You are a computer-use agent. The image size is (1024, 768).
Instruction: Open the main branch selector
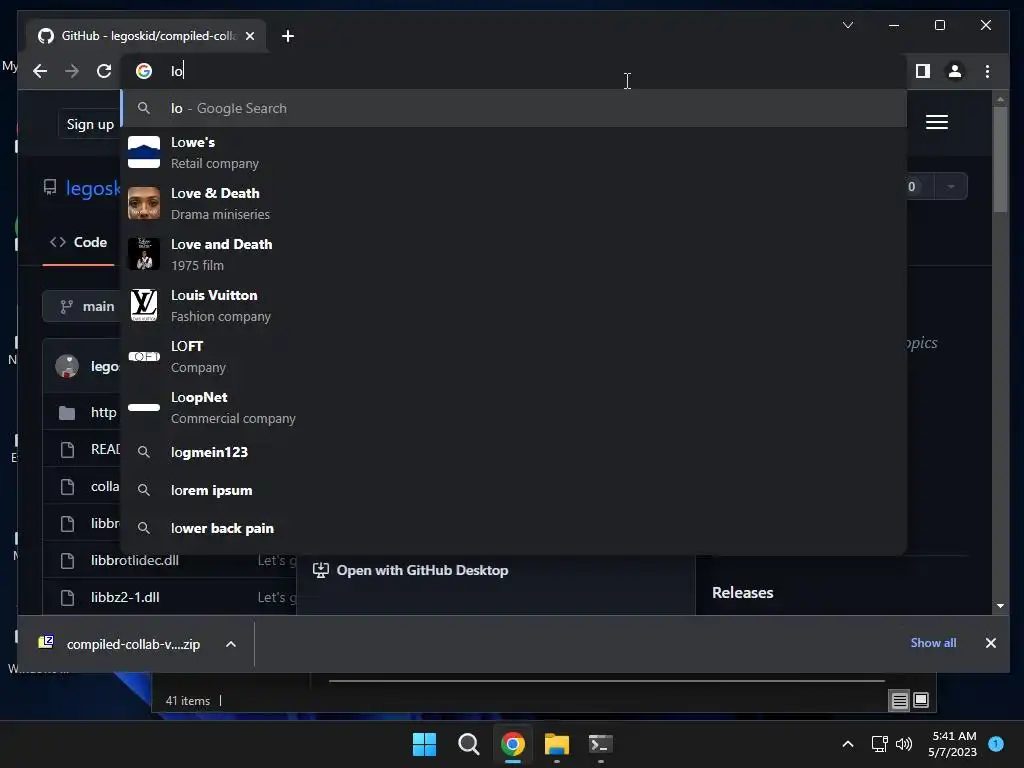(82, 306)
